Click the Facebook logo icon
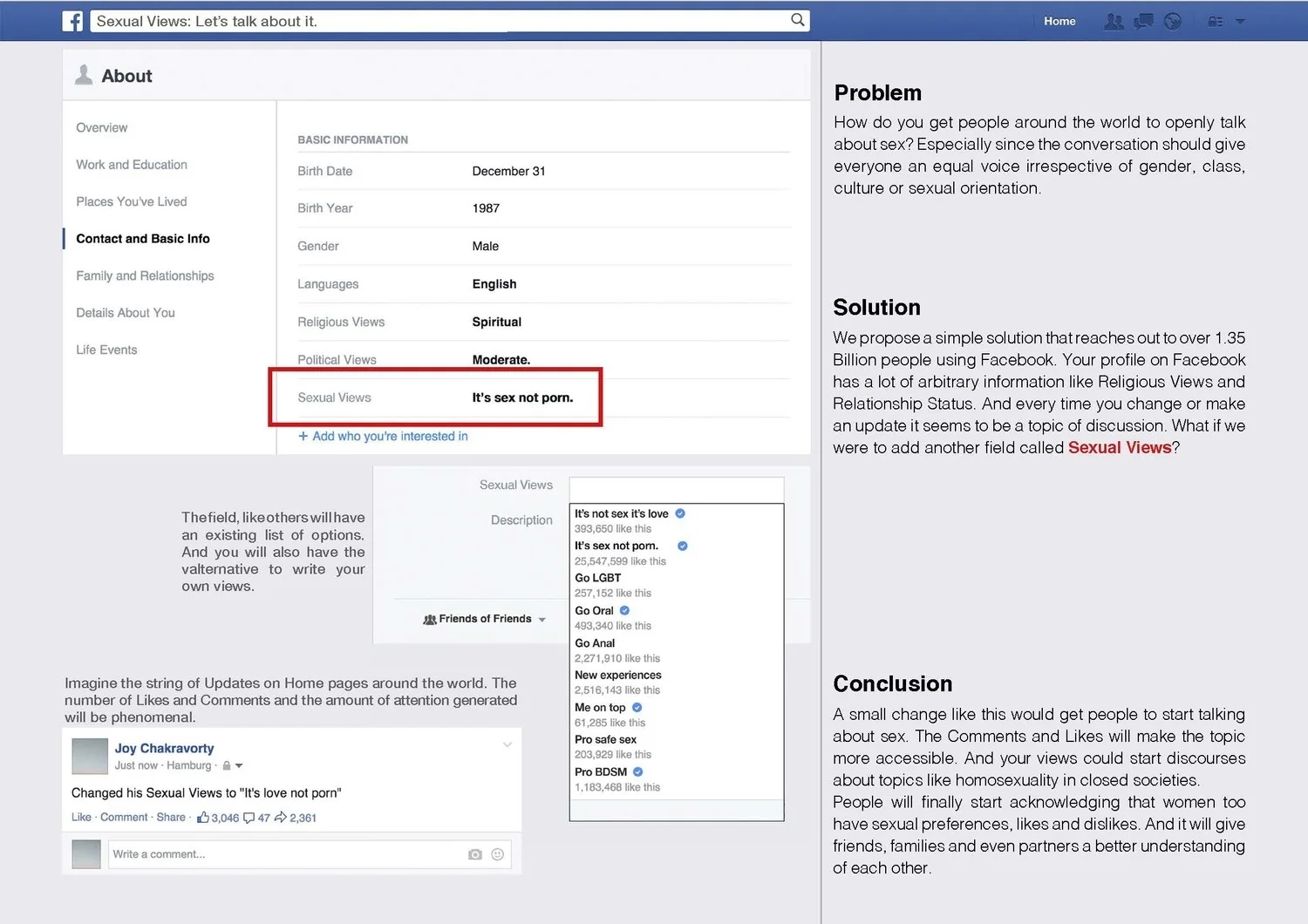 point(72,21)
